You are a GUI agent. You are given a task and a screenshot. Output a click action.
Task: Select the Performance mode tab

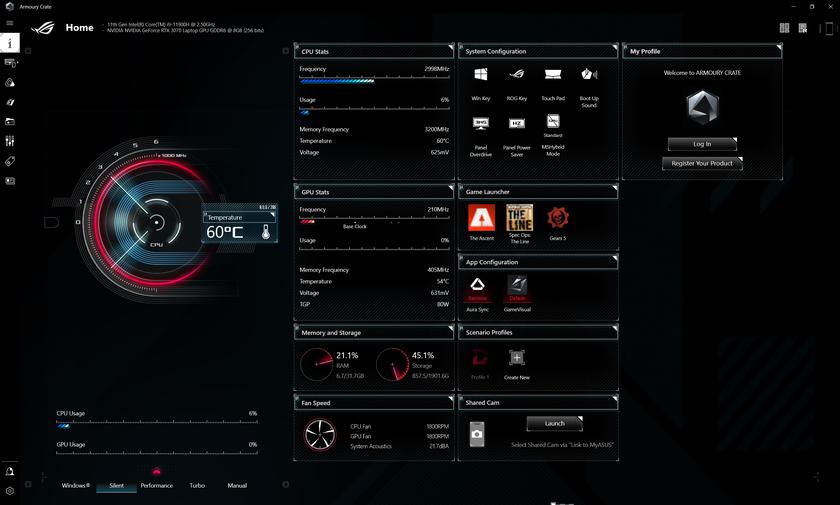coord(156,485)
